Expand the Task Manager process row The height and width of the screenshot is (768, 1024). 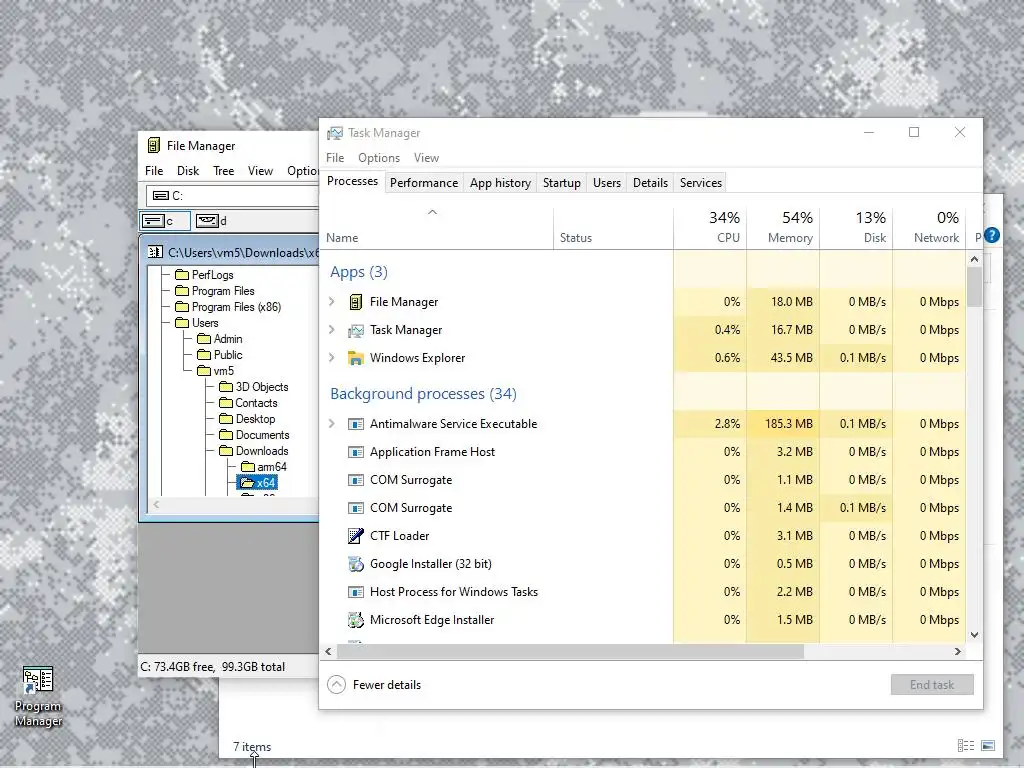point(332,330)
